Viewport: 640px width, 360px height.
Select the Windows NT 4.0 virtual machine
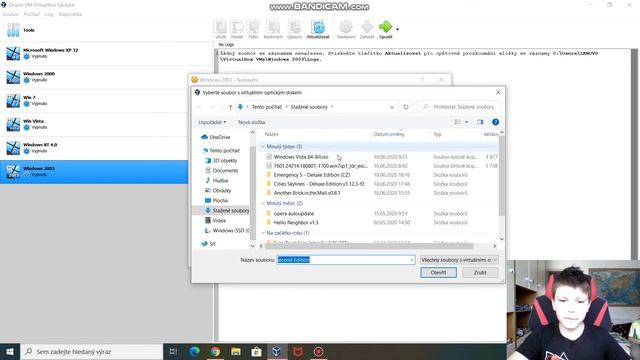coord(106,148)
